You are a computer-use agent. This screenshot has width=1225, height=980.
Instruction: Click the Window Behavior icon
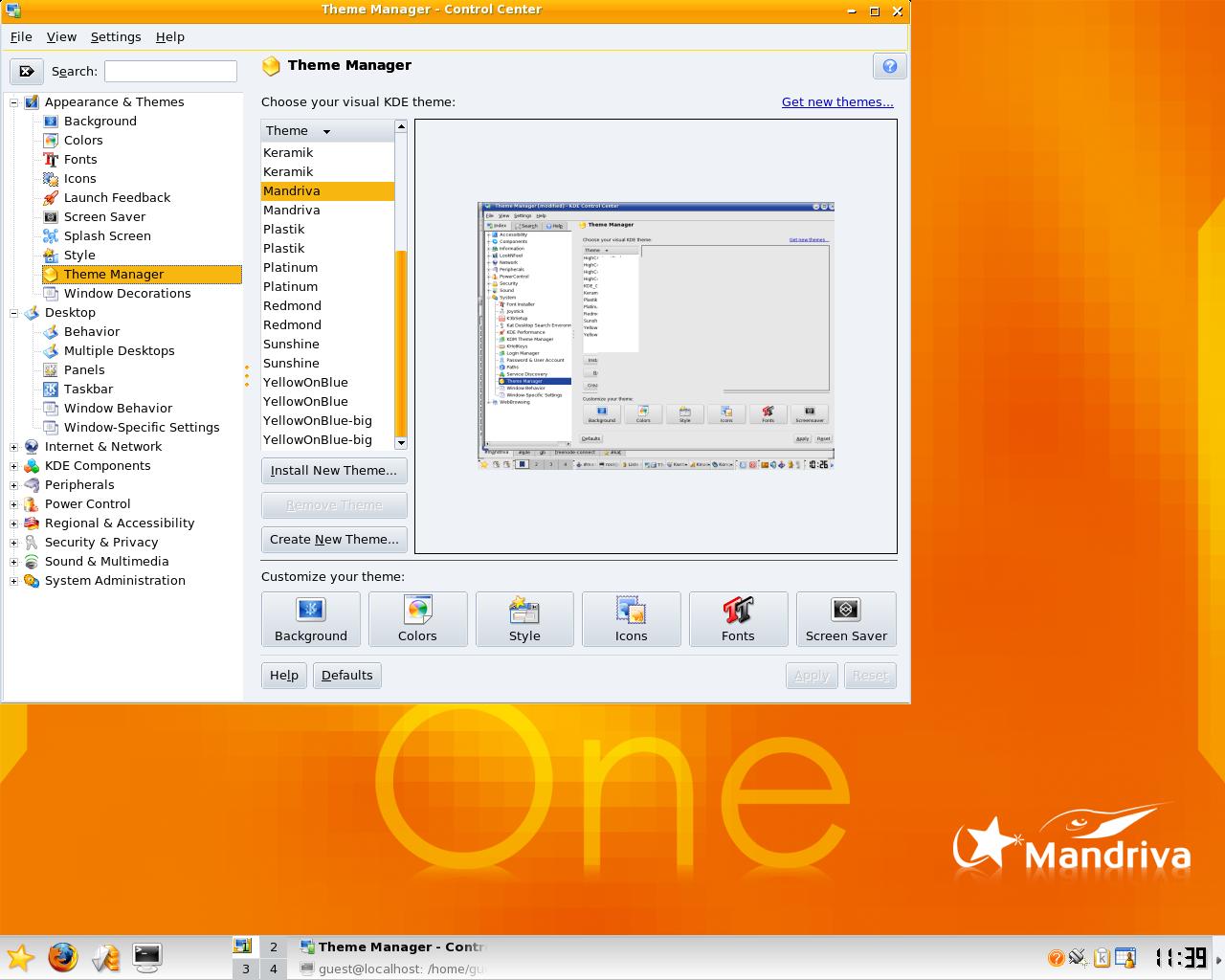(51, 409)
